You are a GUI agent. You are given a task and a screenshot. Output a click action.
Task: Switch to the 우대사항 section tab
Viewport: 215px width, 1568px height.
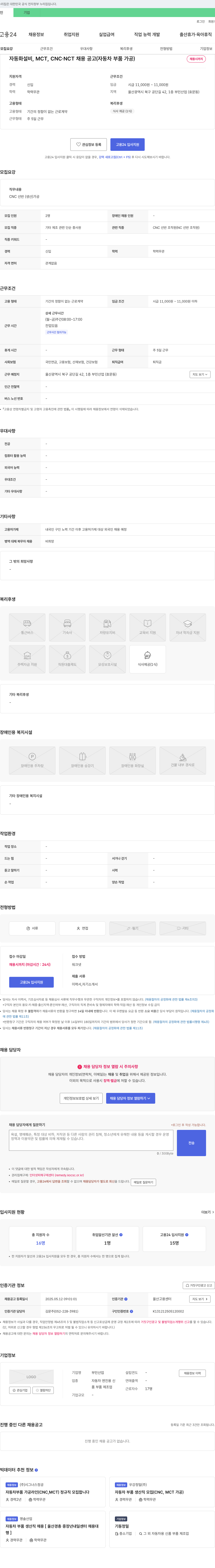tap(86, 49)
